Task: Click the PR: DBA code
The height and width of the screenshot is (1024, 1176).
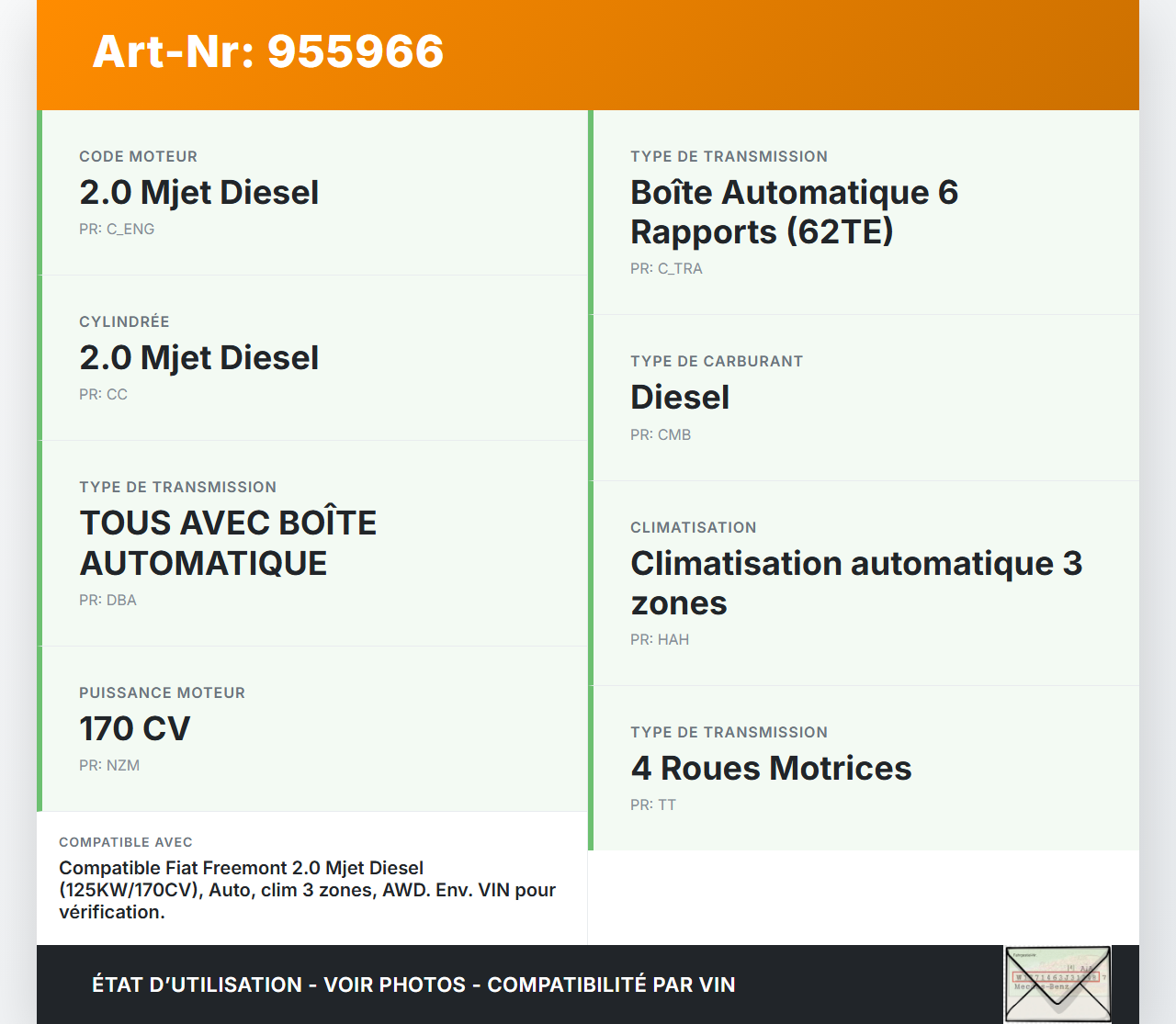Action: pyautogui.click(x=107, y=601)
